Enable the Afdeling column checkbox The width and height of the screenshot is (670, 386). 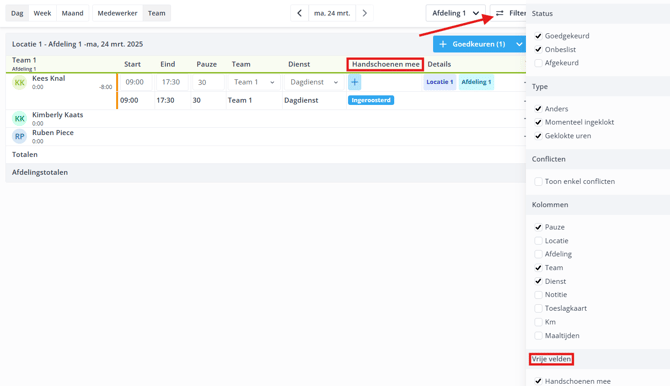538,254
